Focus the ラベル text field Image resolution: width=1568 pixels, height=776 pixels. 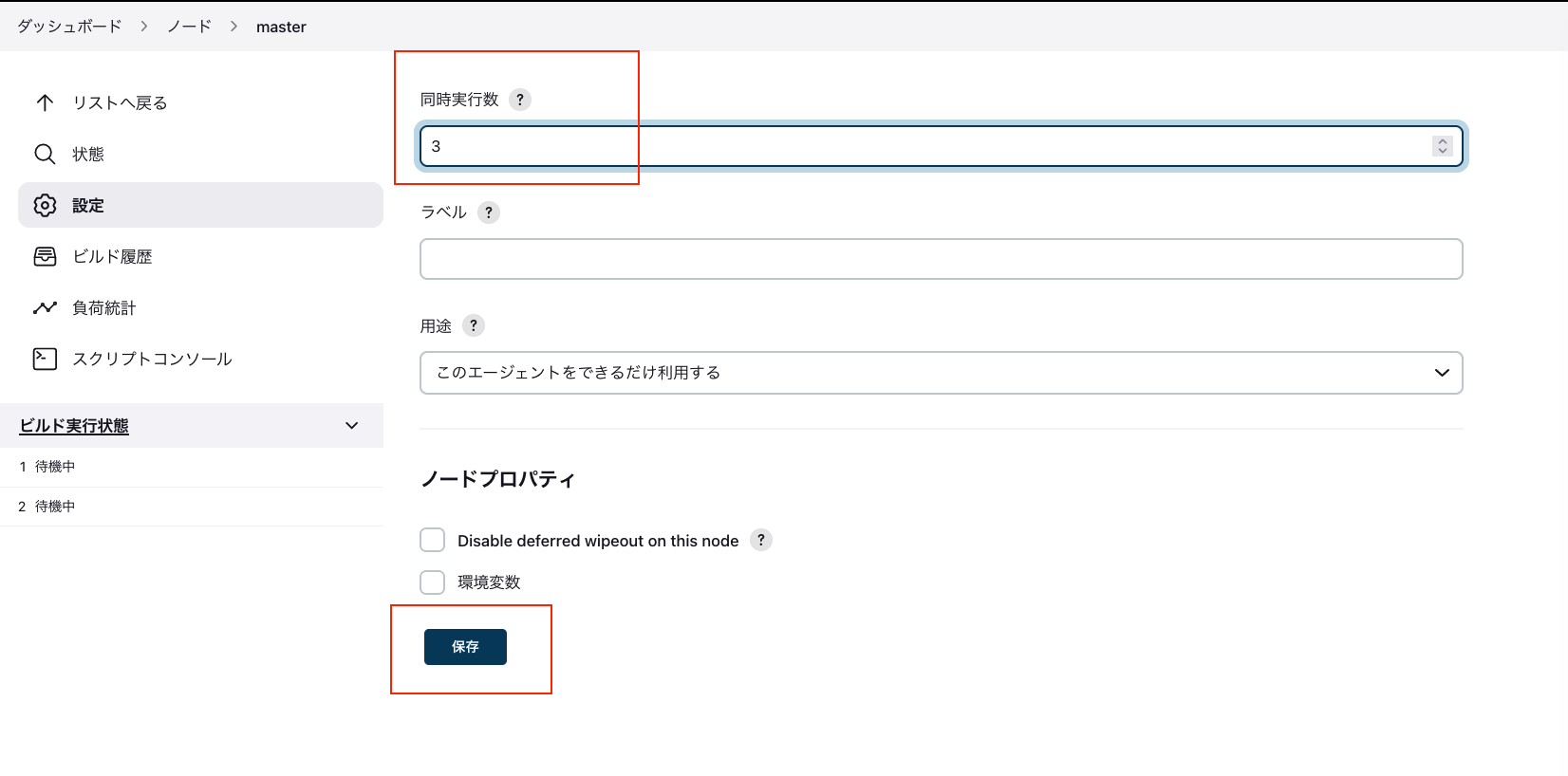tap(942, 259)
